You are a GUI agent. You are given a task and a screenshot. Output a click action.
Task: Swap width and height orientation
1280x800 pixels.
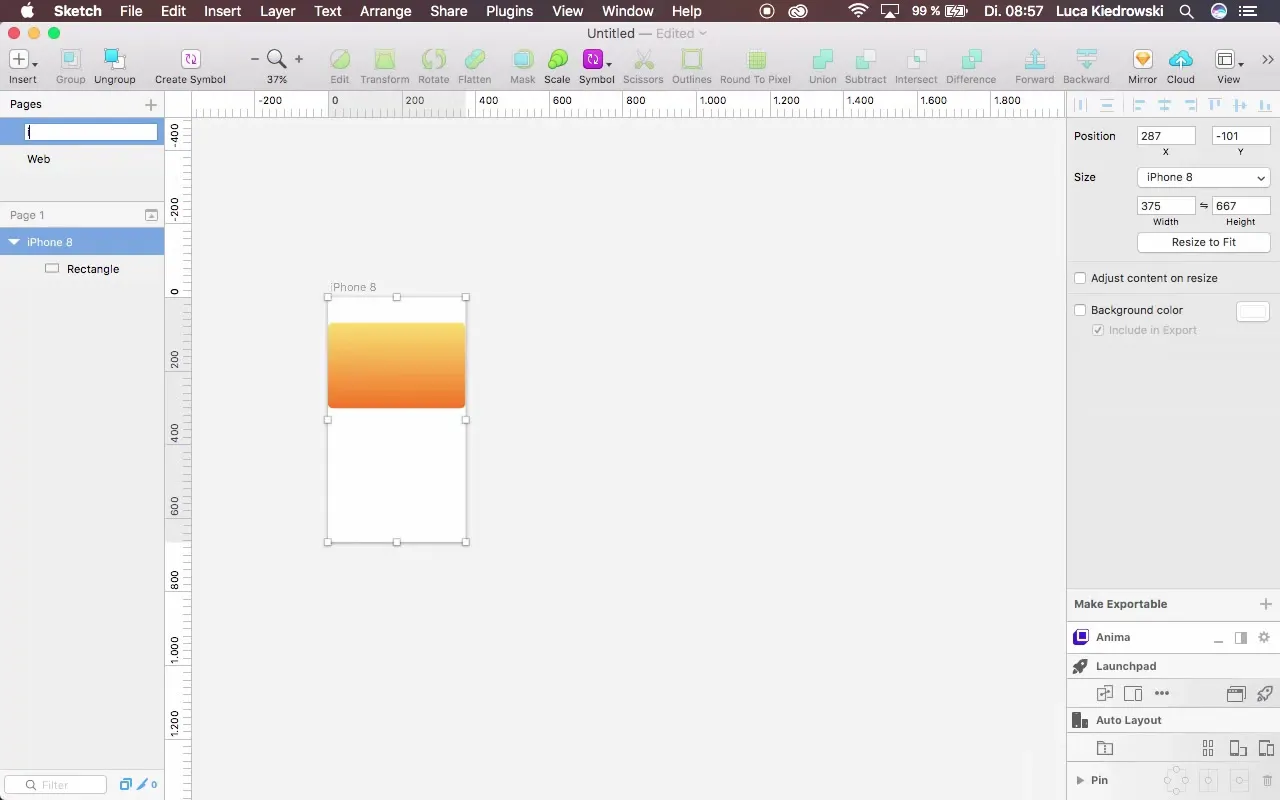(x=1204, y=206)
